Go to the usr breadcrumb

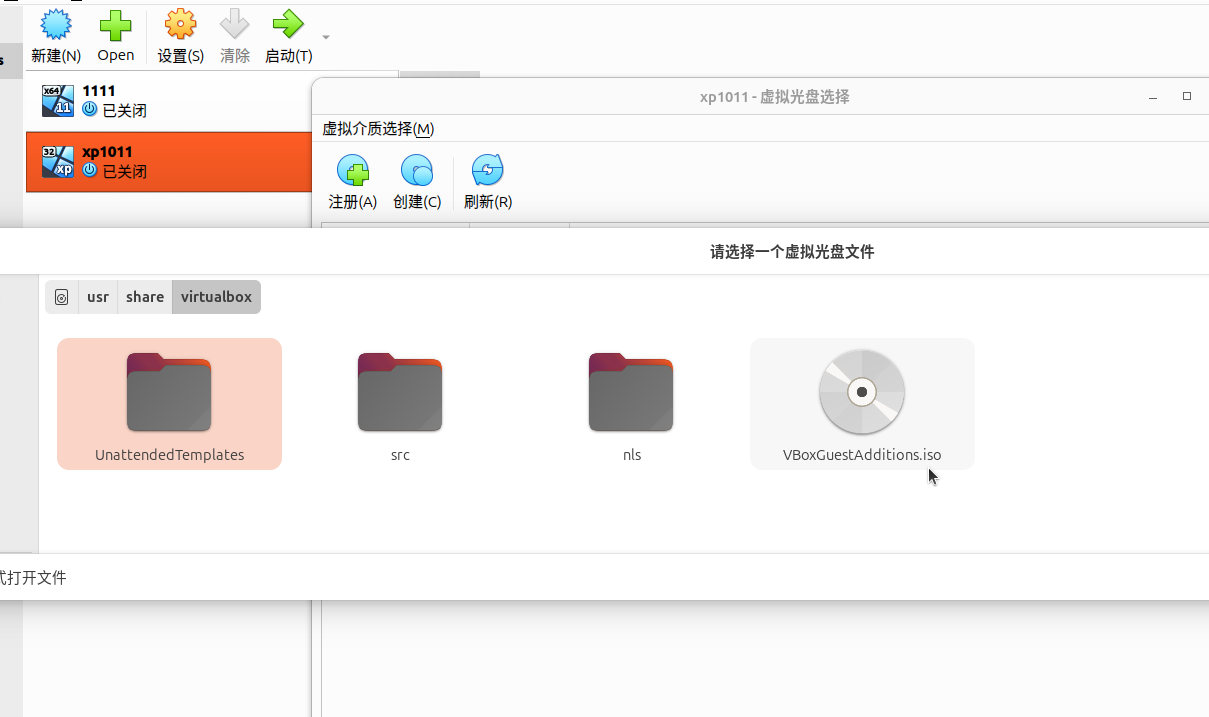click(x=98, y=297)
